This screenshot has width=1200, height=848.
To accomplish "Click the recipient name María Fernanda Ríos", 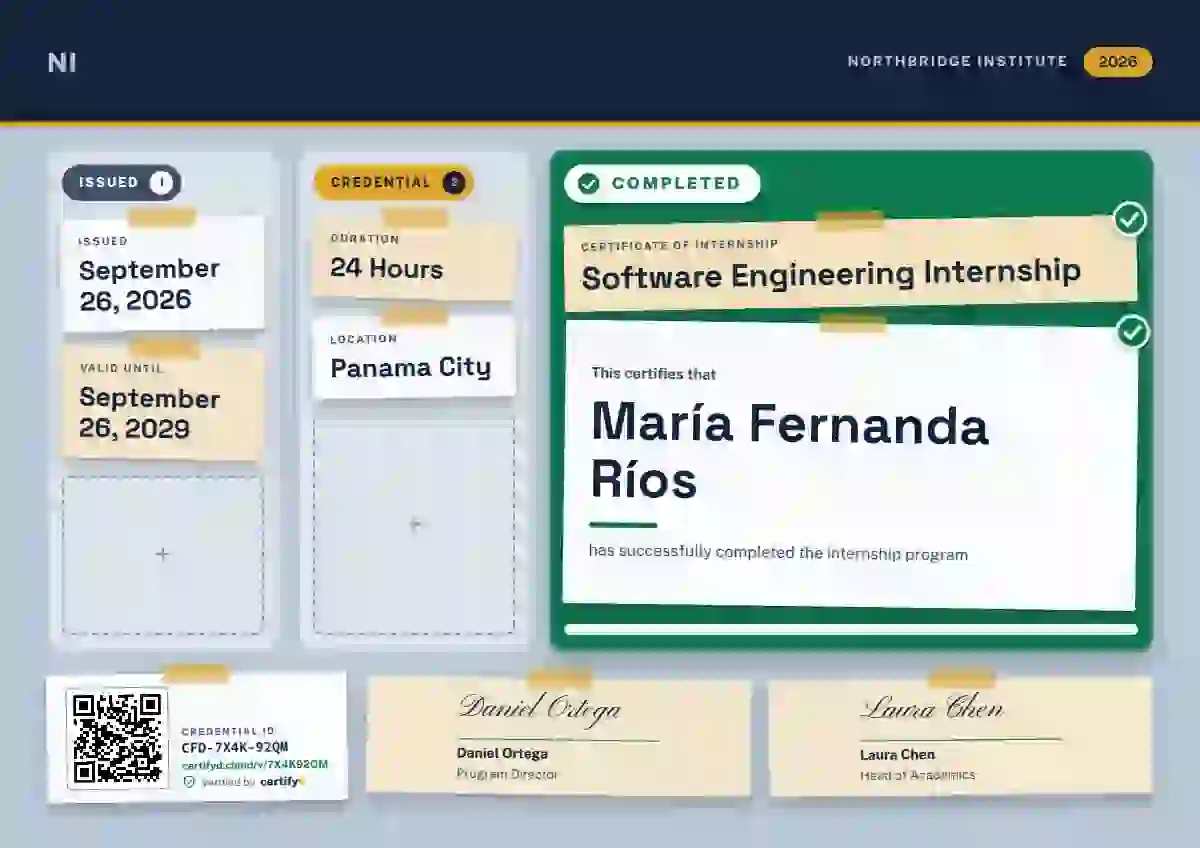I will point(790,451).
